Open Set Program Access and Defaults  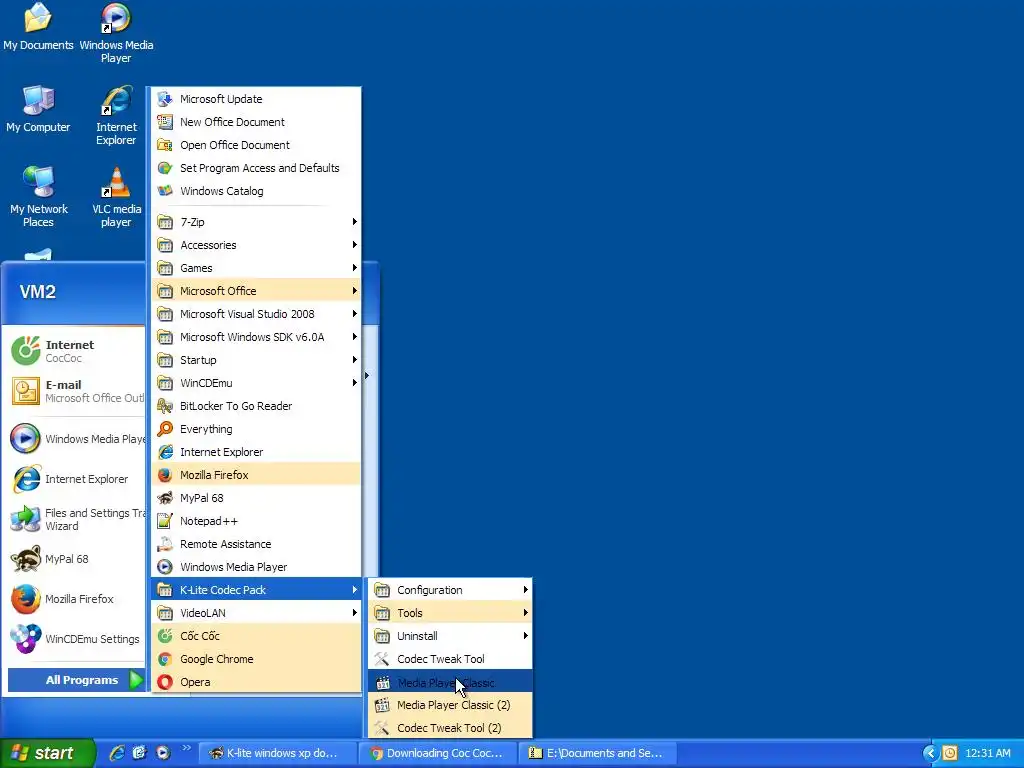256,168
